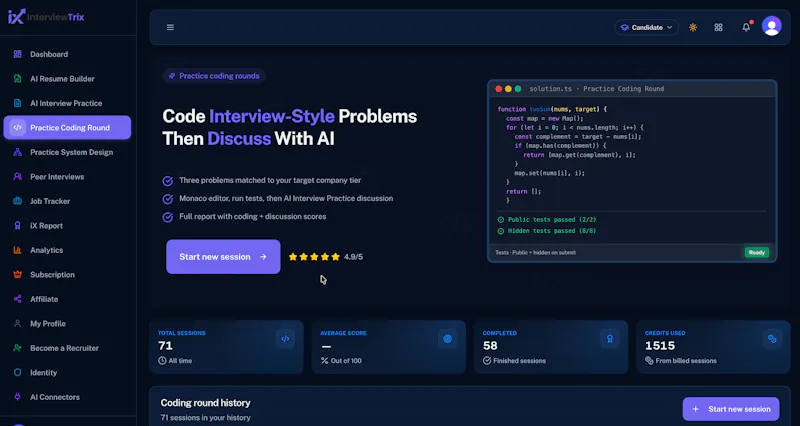This screenshot has height=426, width=800.
Task: Open notifications bell
Action: click(x=746, y=27)
